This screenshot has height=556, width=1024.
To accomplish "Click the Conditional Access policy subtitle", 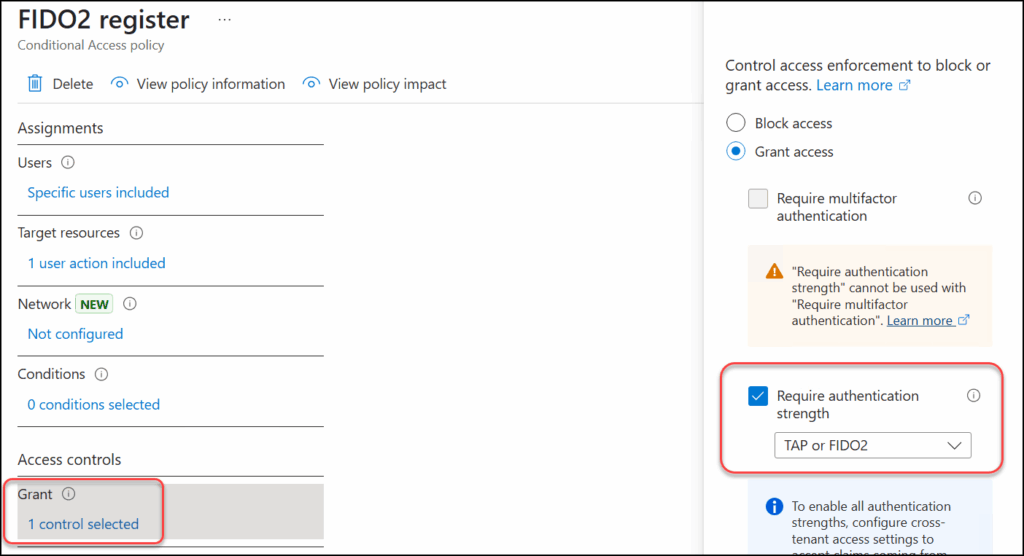I will click(x=91, y=45).
